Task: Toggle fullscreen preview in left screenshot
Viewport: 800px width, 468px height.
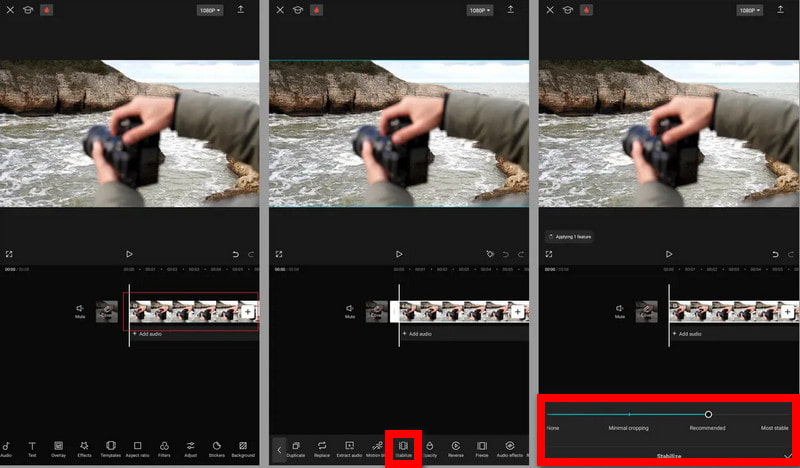Action: 9,254
